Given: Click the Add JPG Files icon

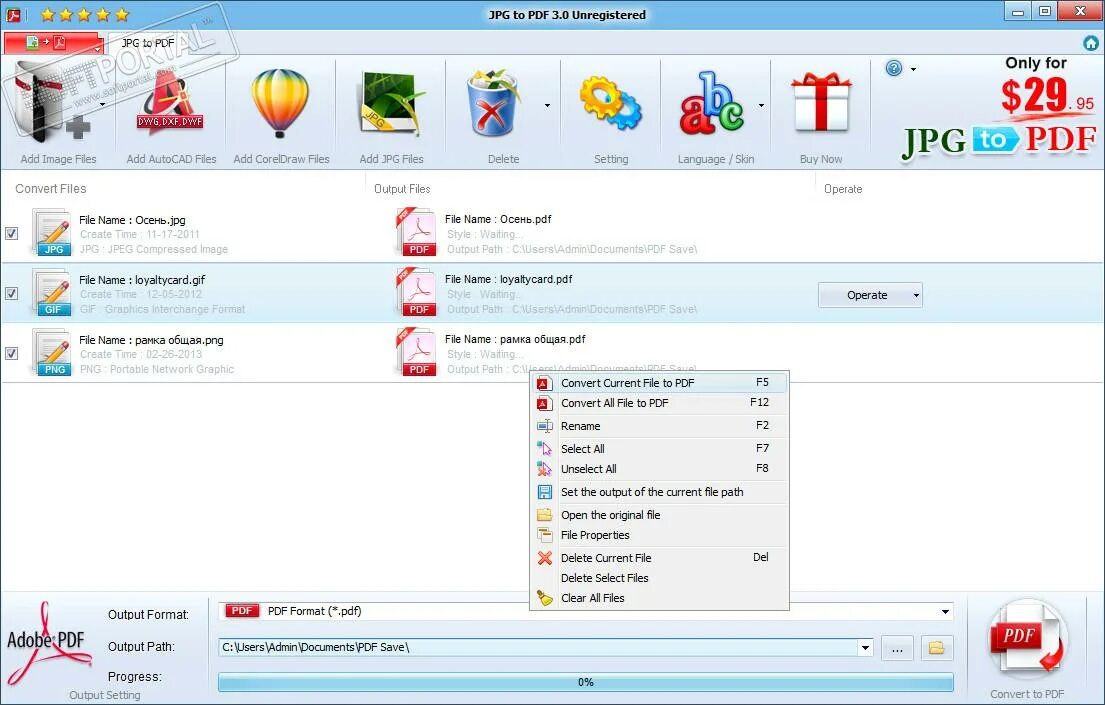Looking at the screenshot, I should (391, 104).
